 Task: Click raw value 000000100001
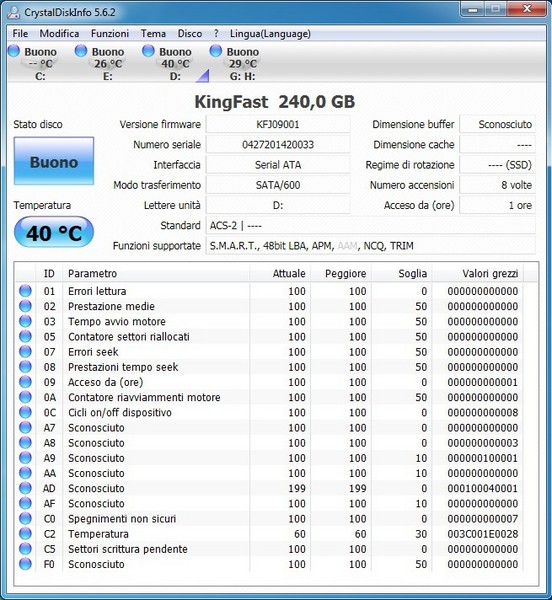coord(483,458)
